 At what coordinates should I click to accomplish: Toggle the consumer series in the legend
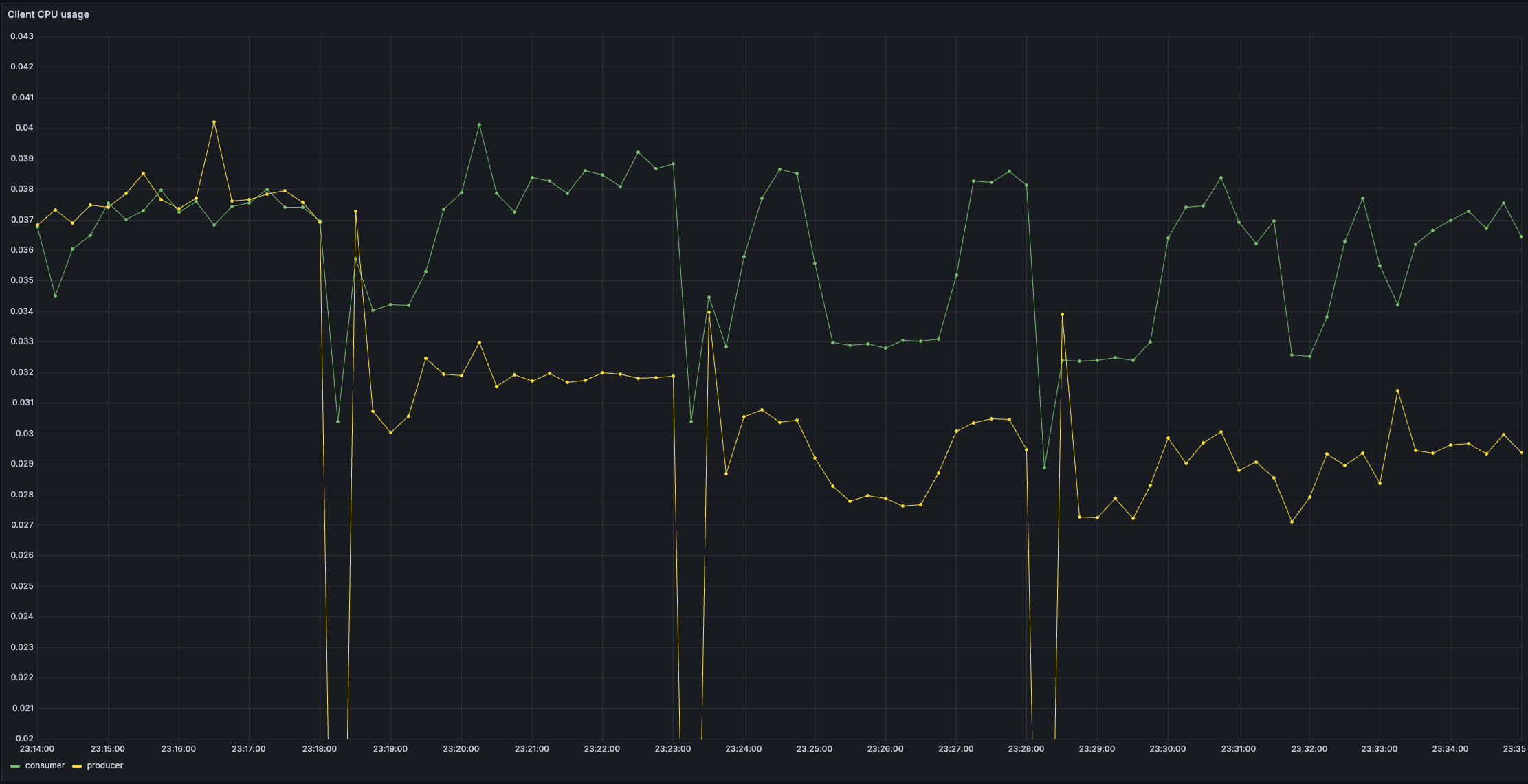pyautogui.click(x=45, y=765)
